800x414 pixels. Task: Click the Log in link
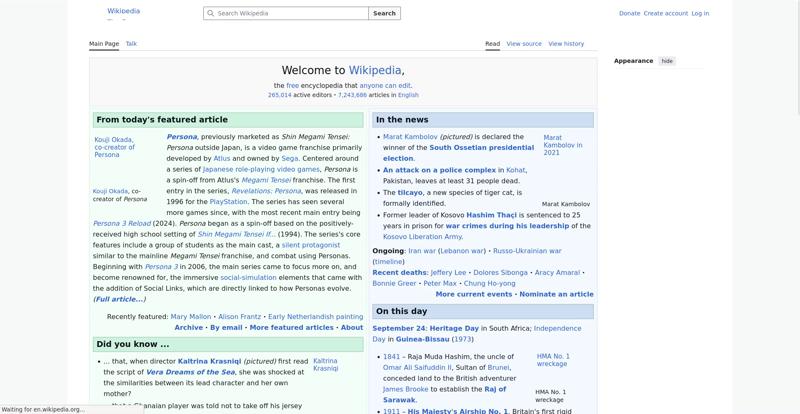[700, 13]
